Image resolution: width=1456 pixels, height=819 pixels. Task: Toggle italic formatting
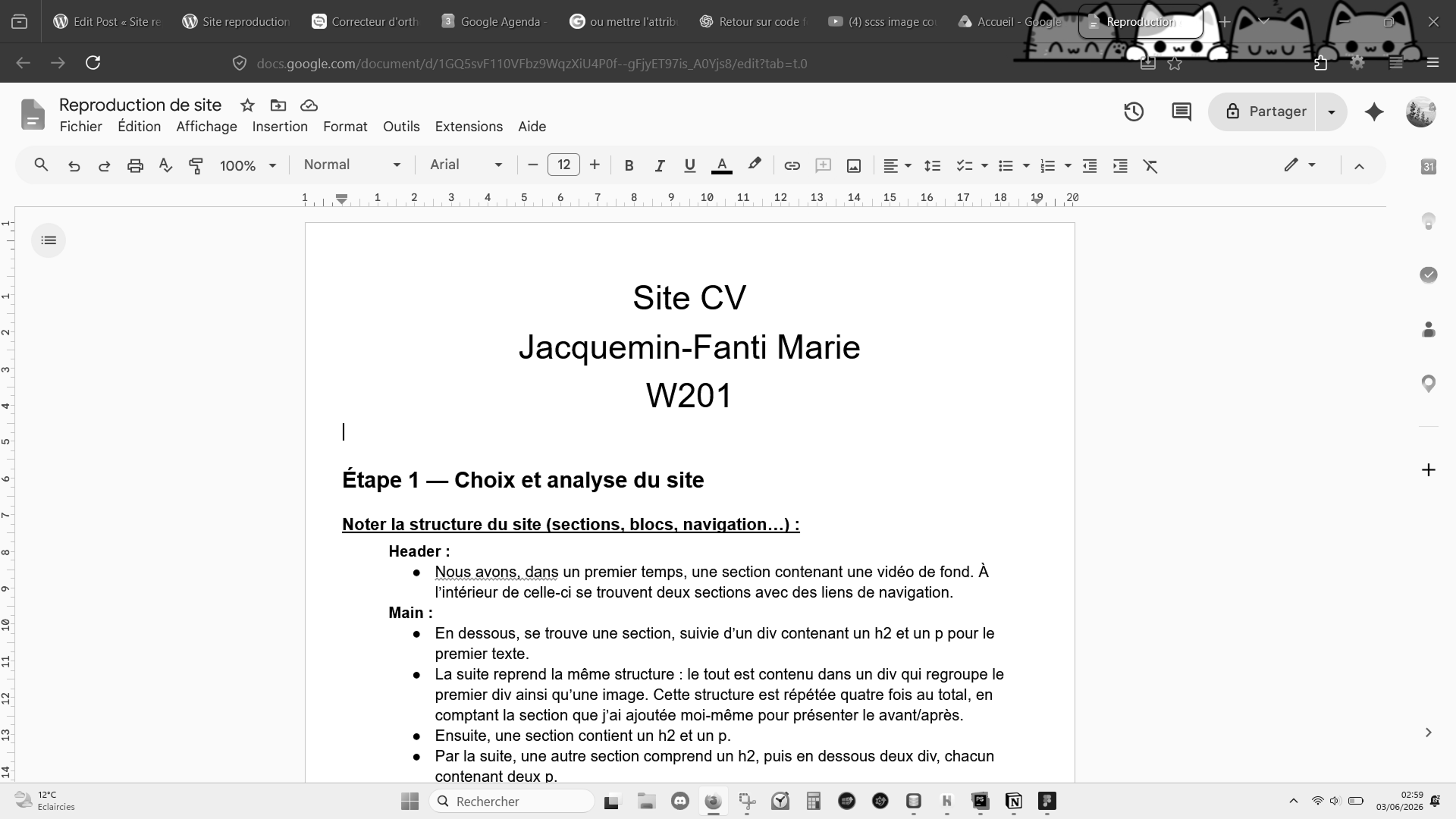coord(659,165)
